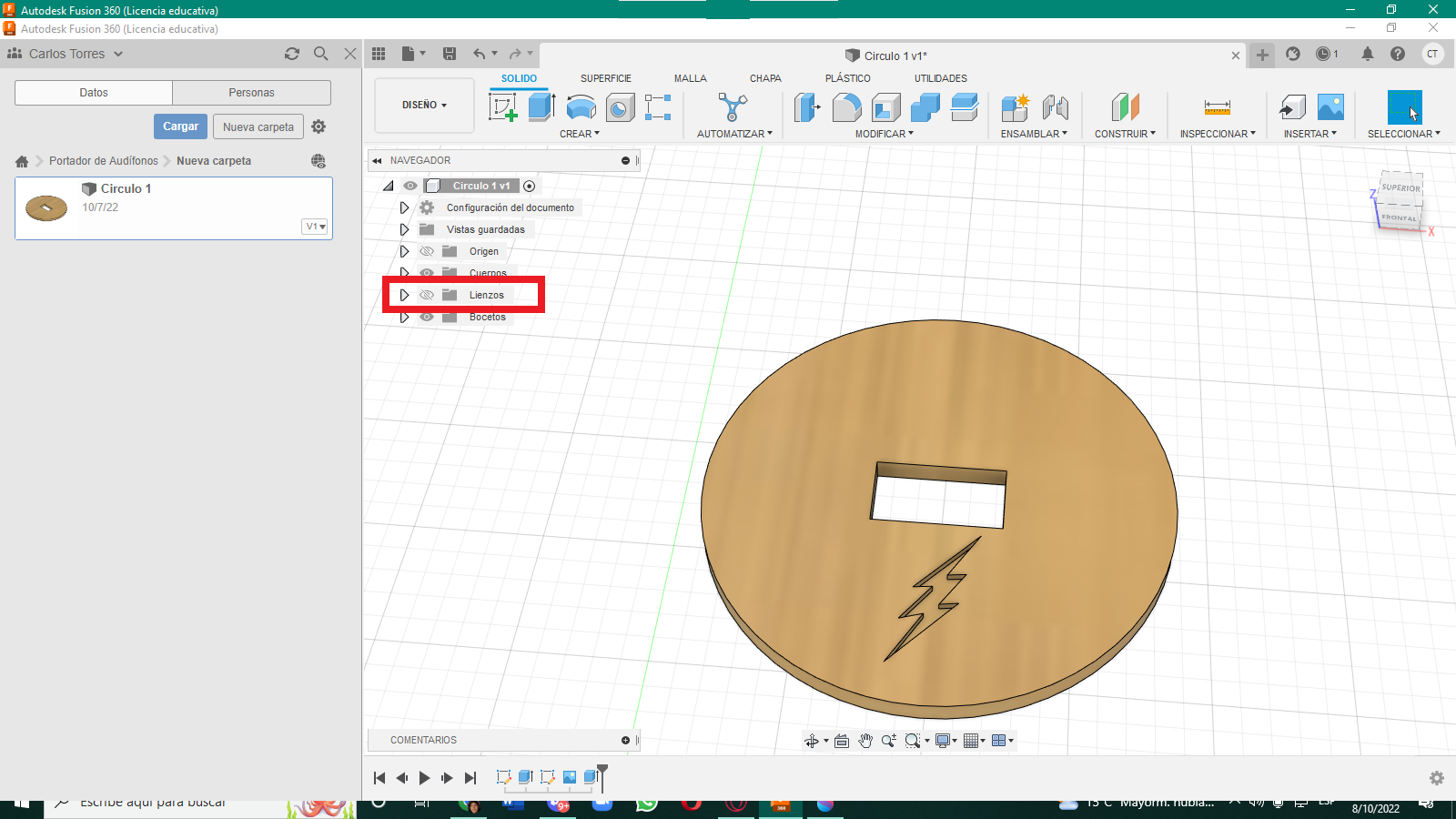Switch to the MALLA tab
The height and width of the screenshot is (819, 1456).
691,78
